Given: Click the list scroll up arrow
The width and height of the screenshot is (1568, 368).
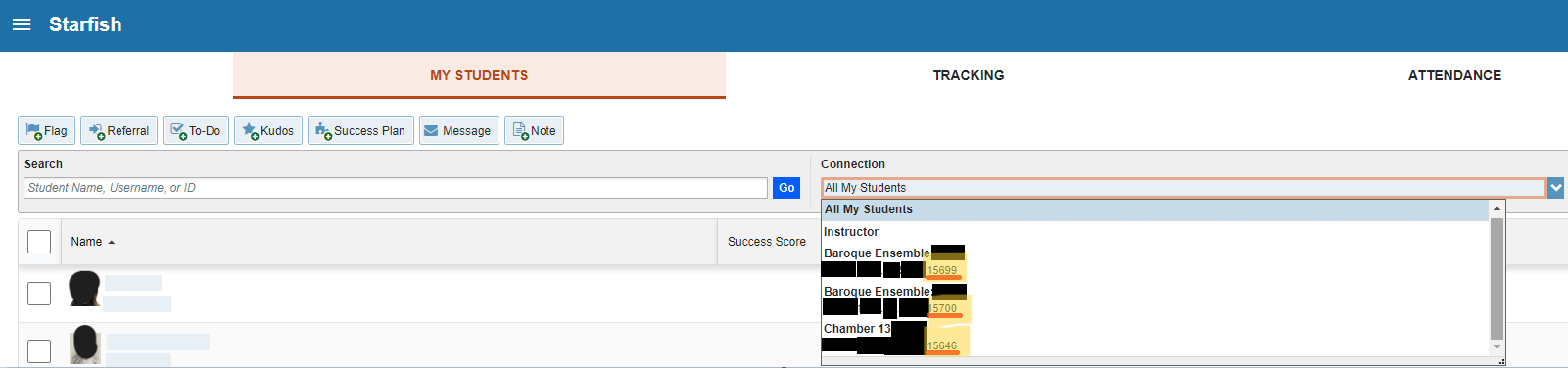Looking at the screenshot, I should coord(1497,208).
